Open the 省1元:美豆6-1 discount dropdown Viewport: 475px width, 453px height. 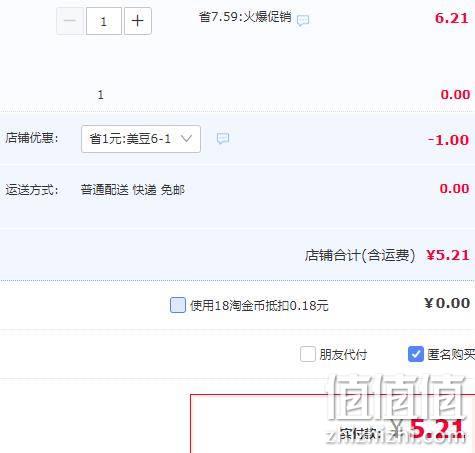141,139
